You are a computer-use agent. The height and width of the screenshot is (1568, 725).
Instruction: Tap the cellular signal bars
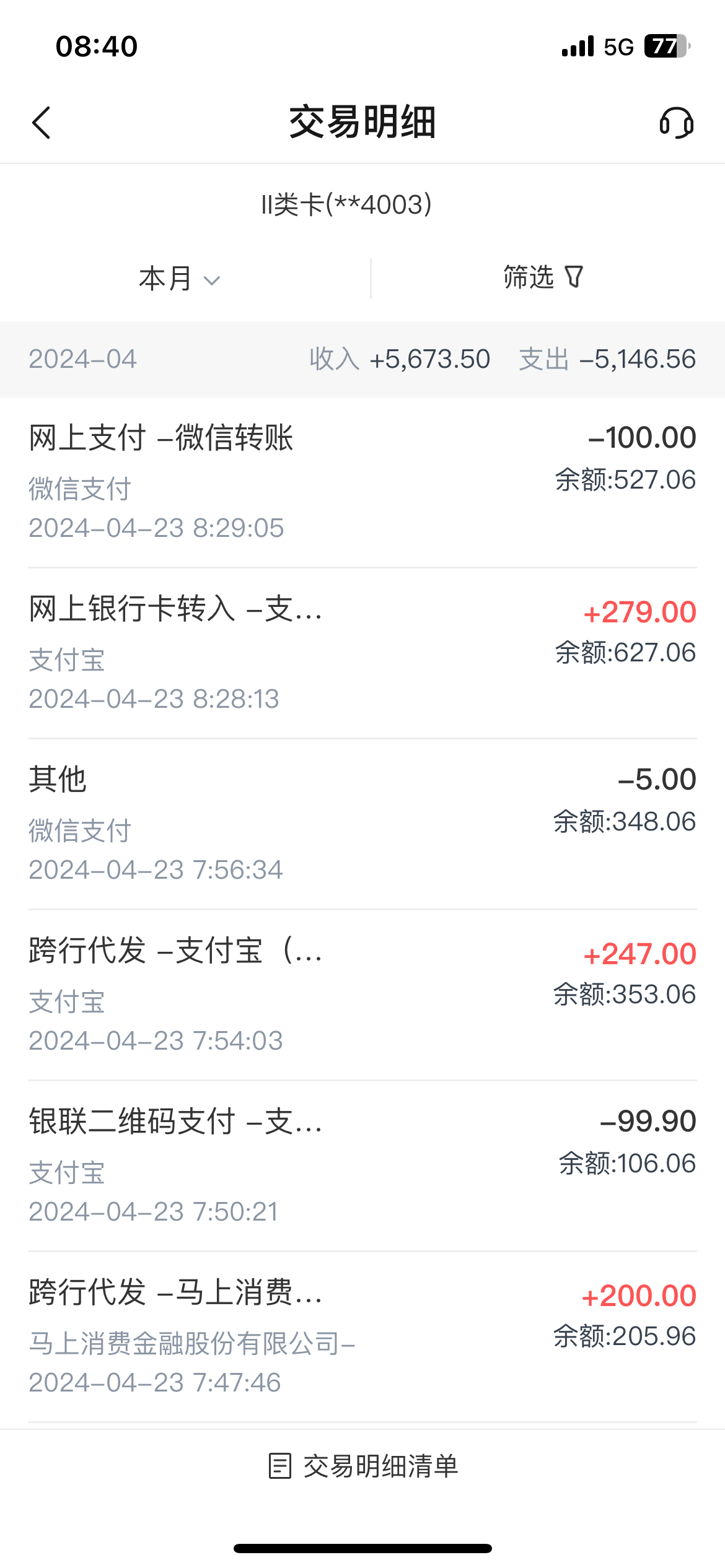(578, 46)
